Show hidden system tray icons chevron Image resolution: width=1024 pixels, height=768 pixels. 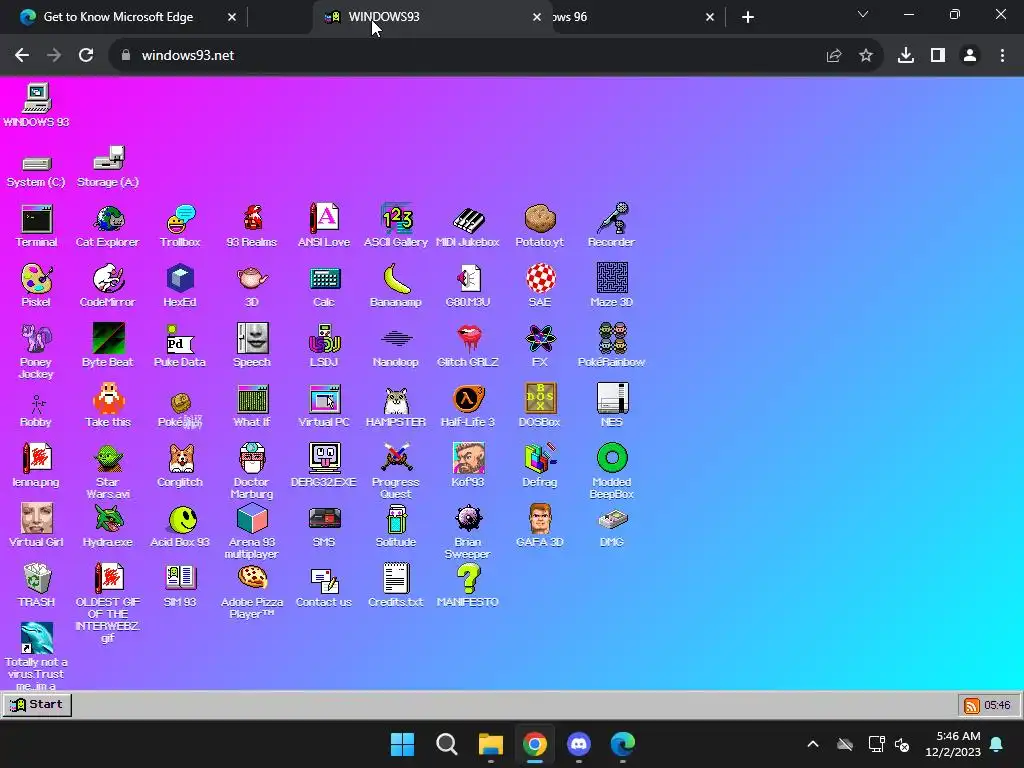[x=813, y=744]
